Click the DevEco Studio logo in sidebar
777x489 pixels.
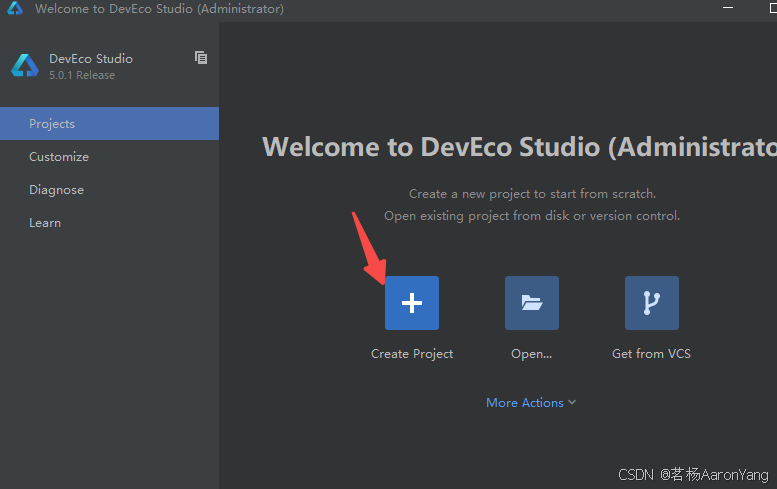25,65
